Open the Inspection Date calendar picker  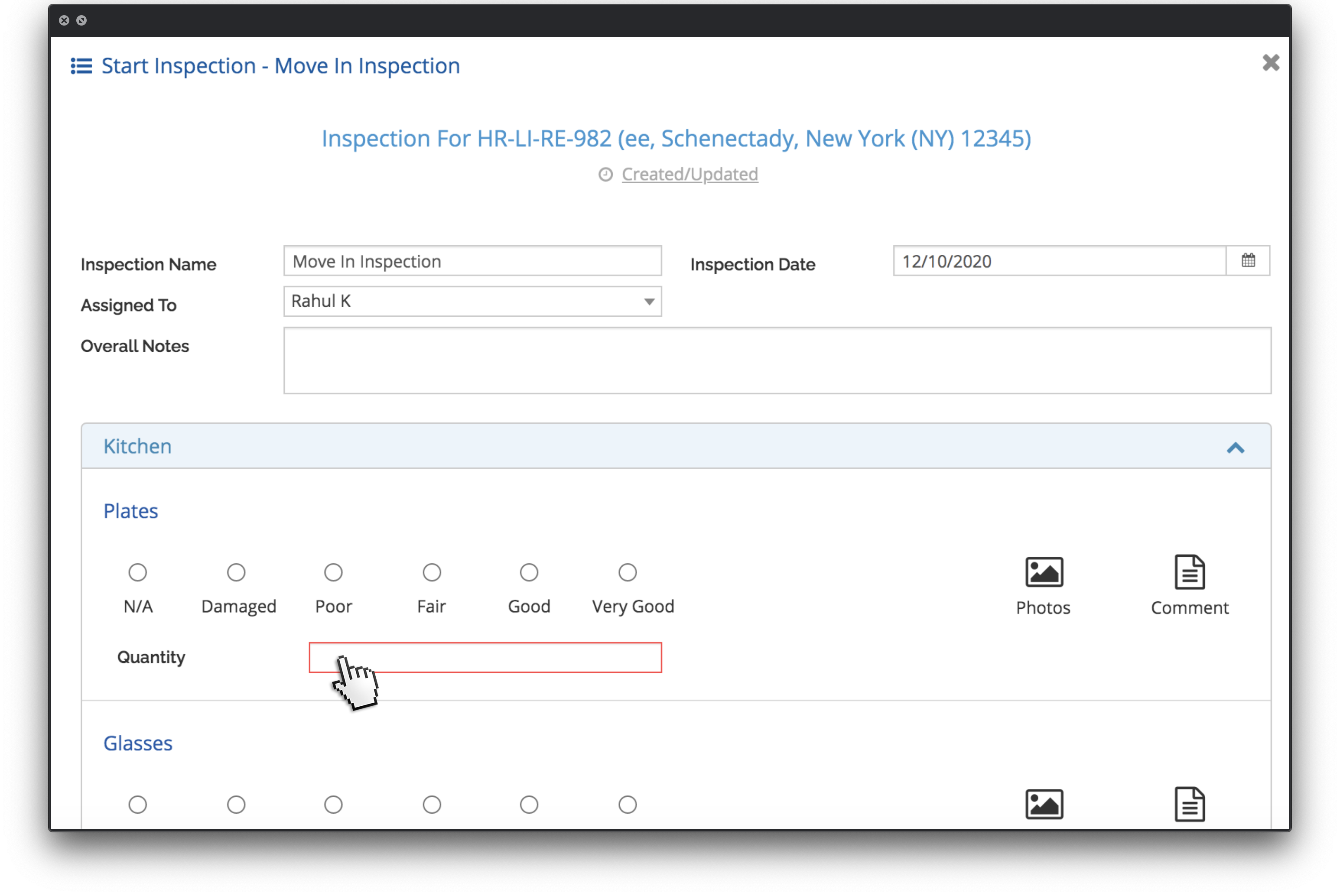pos(1248,261)
